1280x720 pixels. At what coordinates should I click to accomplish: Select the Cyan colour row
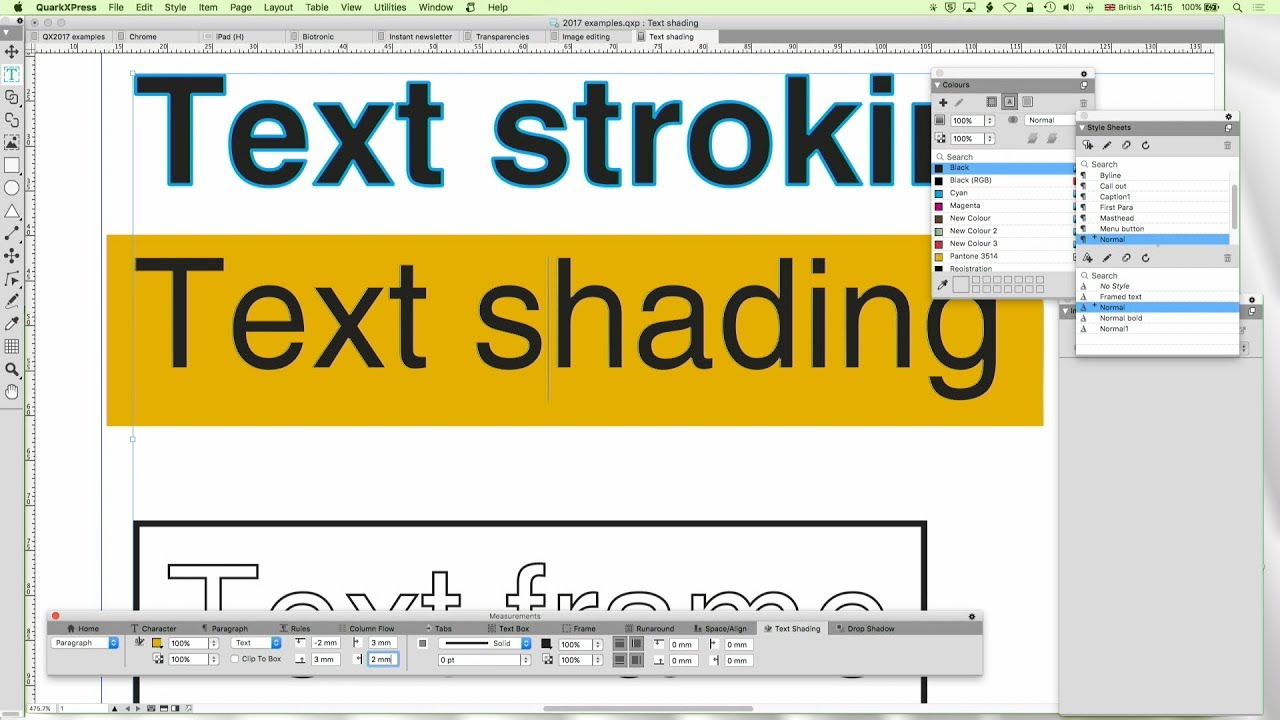[1004, 193]
